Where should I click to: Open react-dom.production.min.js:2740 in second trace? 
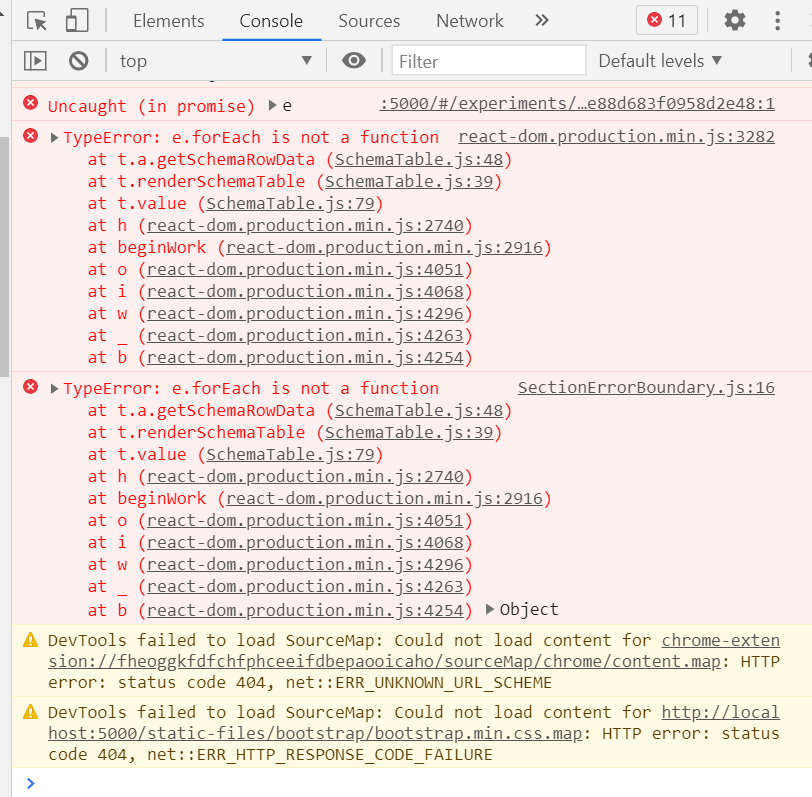pyautogui.click(x=306, y=476)
